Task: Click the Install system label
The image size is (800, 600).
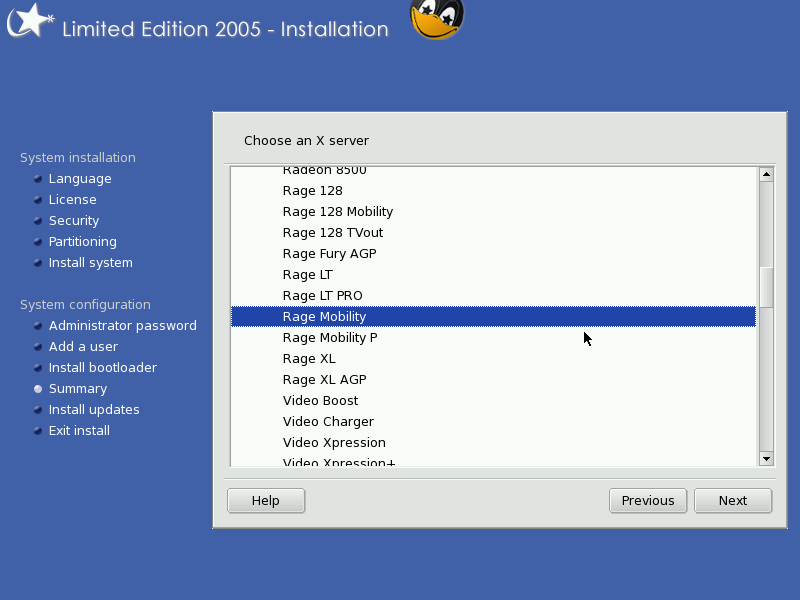Action: [91, 263]
